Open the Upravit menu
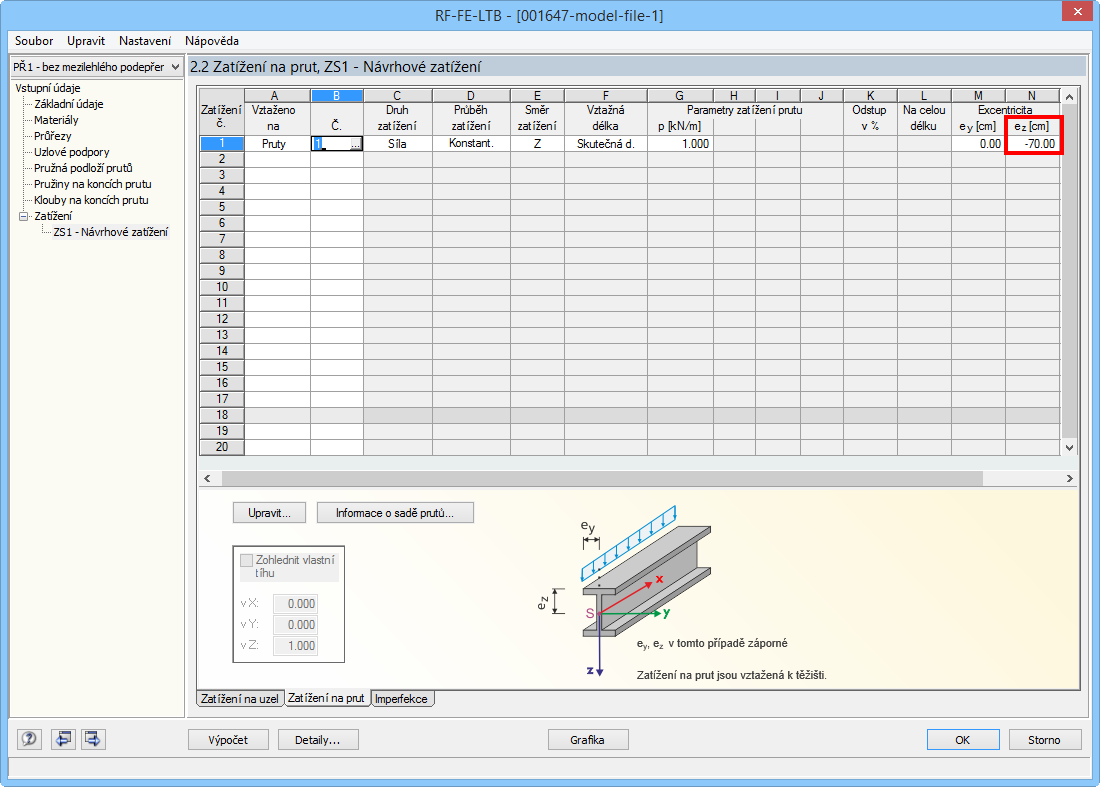1100x787 pixels. [x=86, y=41]
